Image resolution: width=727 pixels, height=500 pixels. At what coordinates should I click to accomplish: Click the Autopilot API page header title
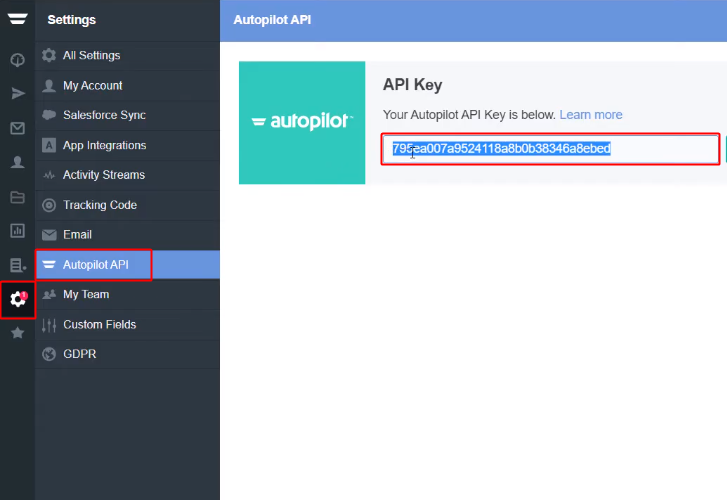[272, 20]
